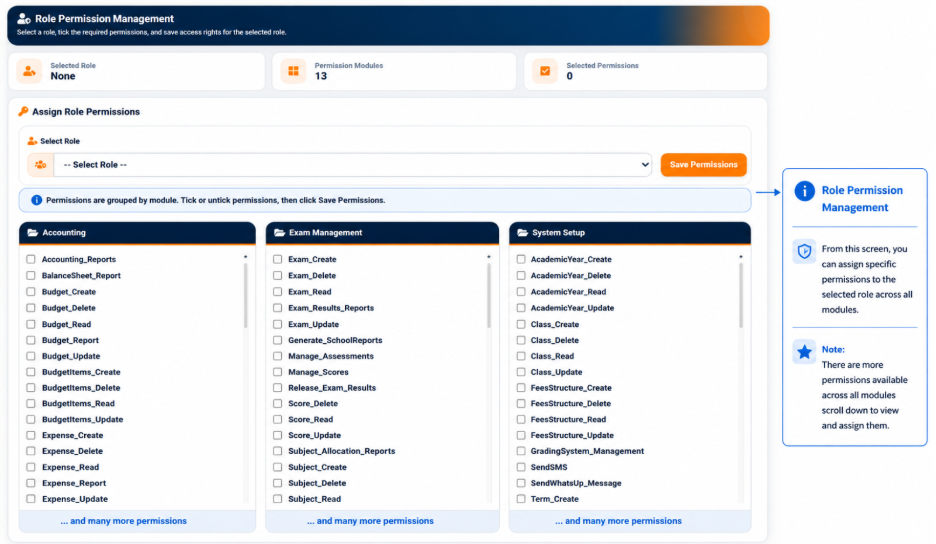This screenshot has height=544, width=936.
Task: Click the Selected Role user icon
Action: point(29,71)
